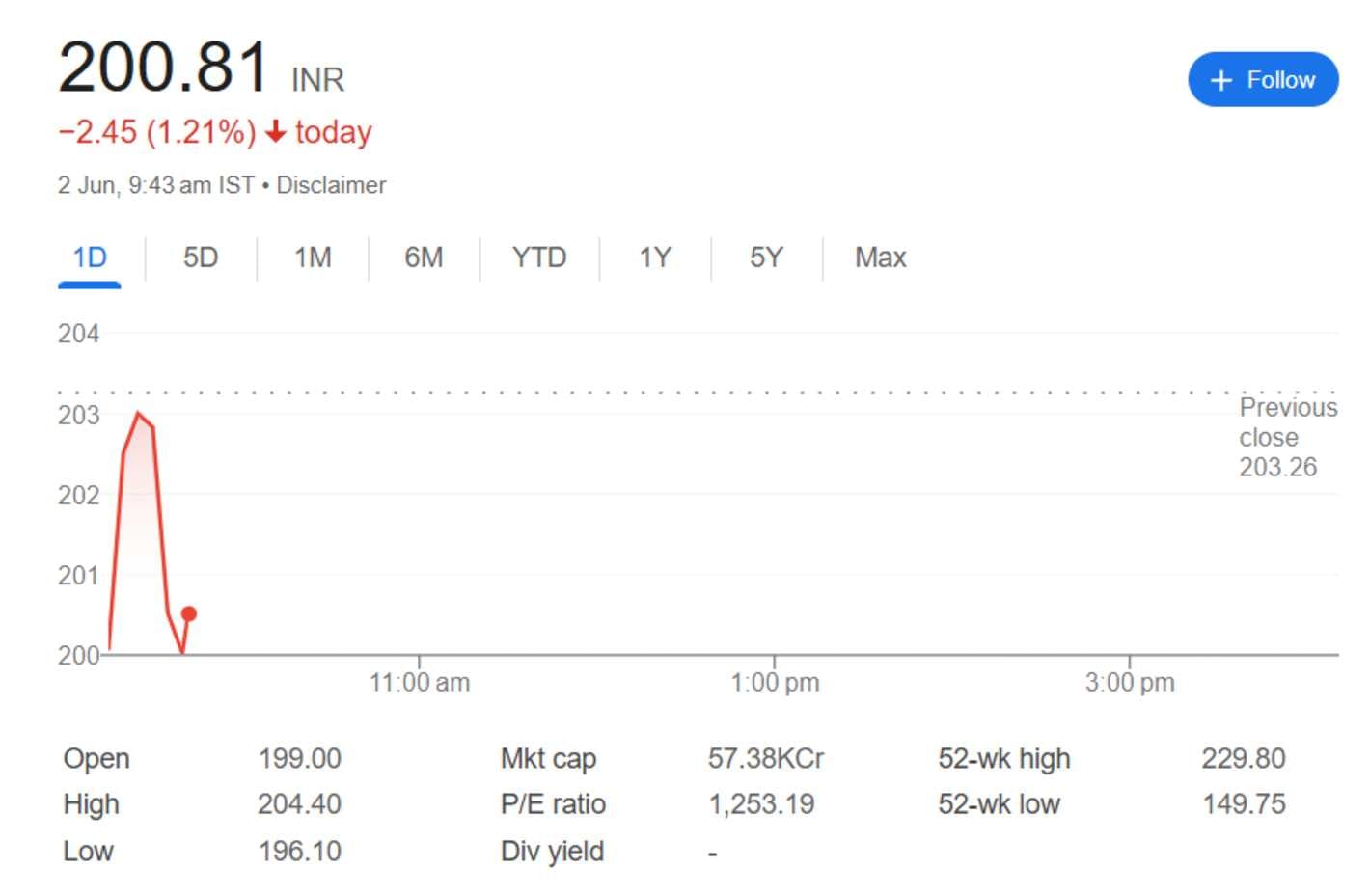Select the 1D chart range tab
This screenshot has width=1370, height=896.
pyautogui.click(x=90, y=258)
